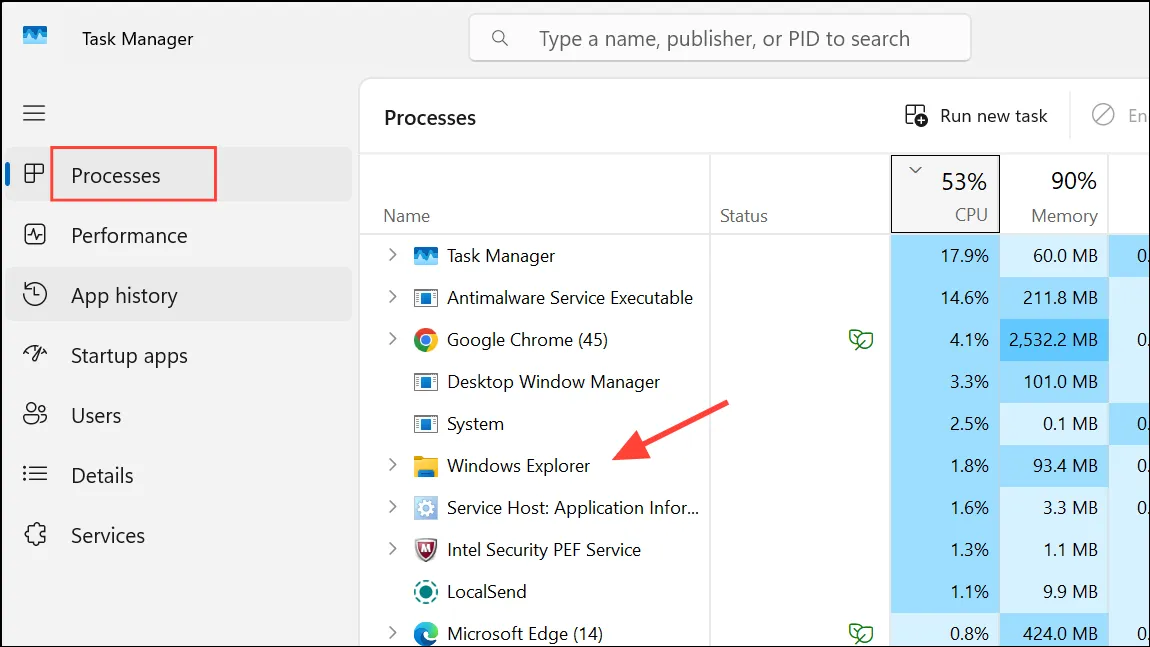Click the Run new task button
The image size is (1150, 647).
975,116
